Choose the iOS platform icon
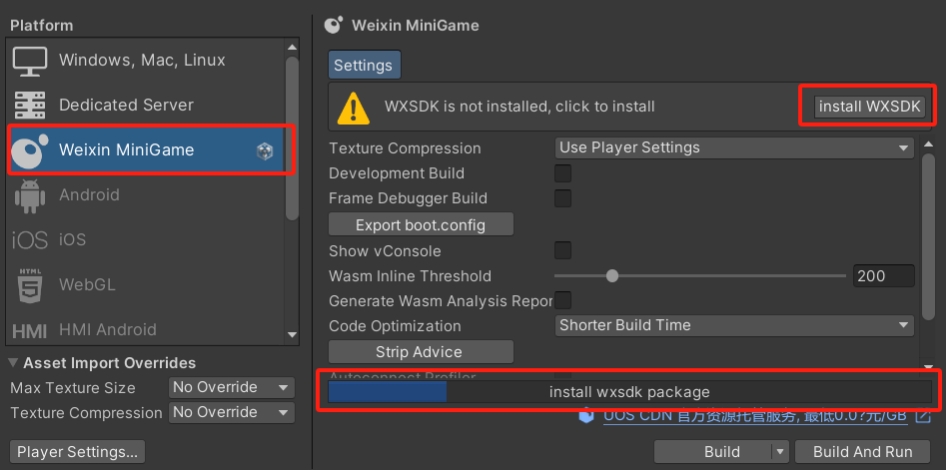 (30, 240)
